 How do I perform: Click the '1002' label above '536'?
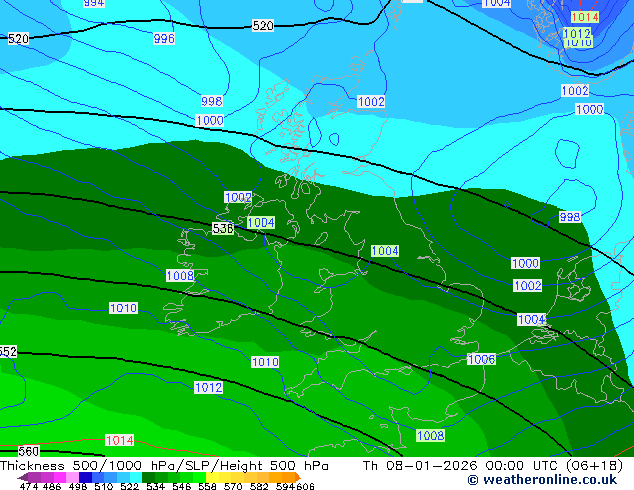(238, 197)
